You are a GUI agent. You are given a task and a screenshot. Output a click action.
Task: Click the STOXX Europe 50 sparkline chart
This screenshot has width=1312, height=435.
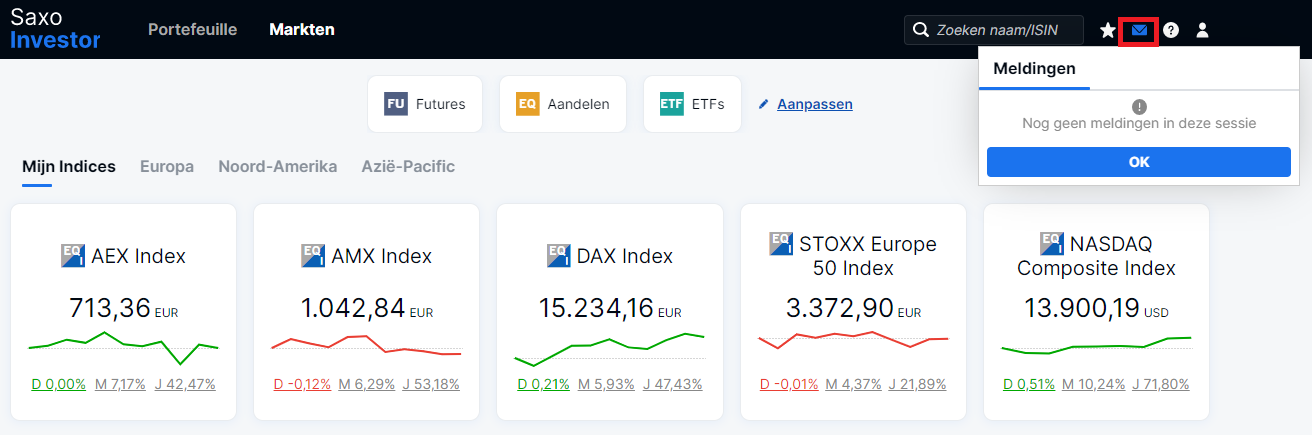(853, 340)
